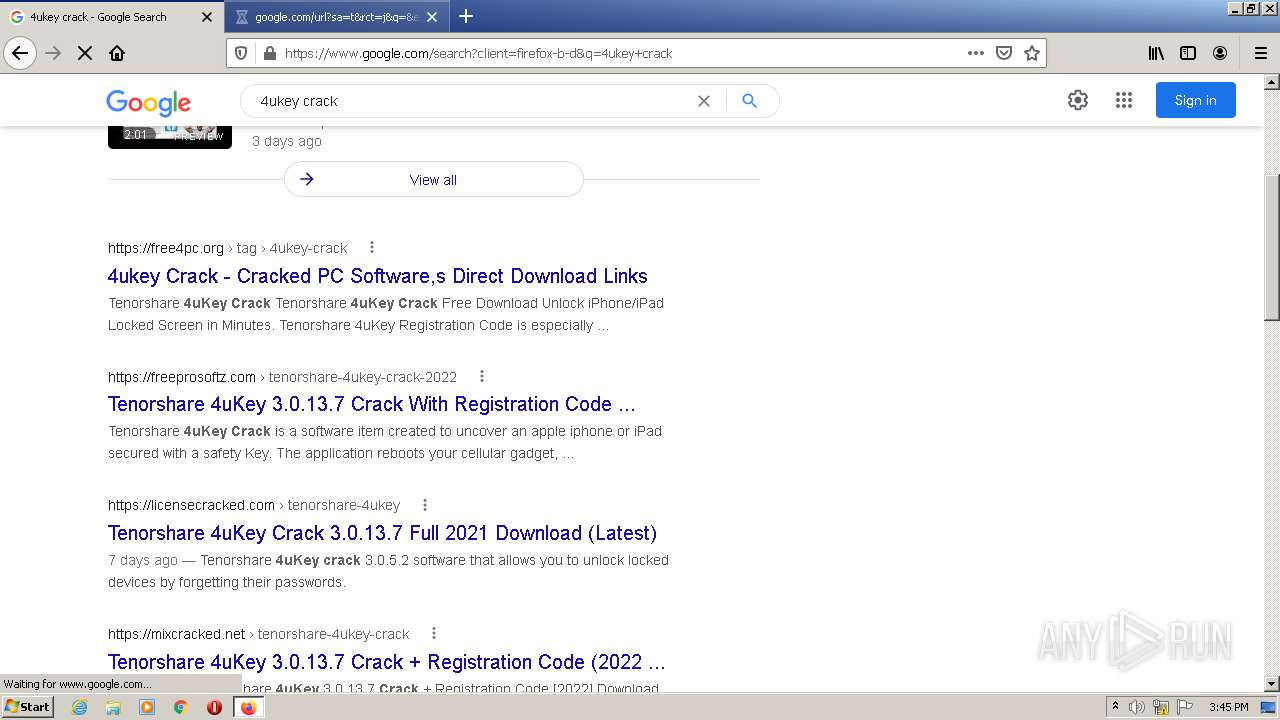Bookmark this page with the star

[1032, 53]
